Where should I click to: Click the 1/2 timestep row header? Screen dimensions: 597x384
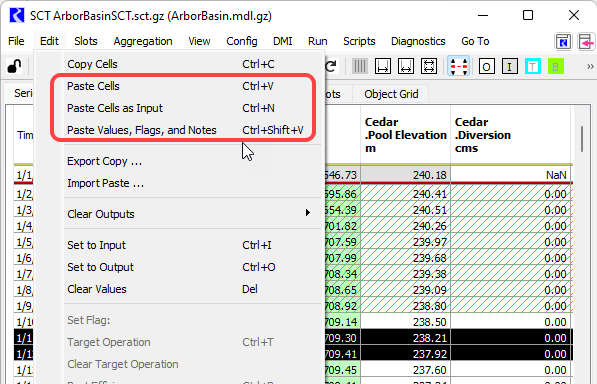24,194
